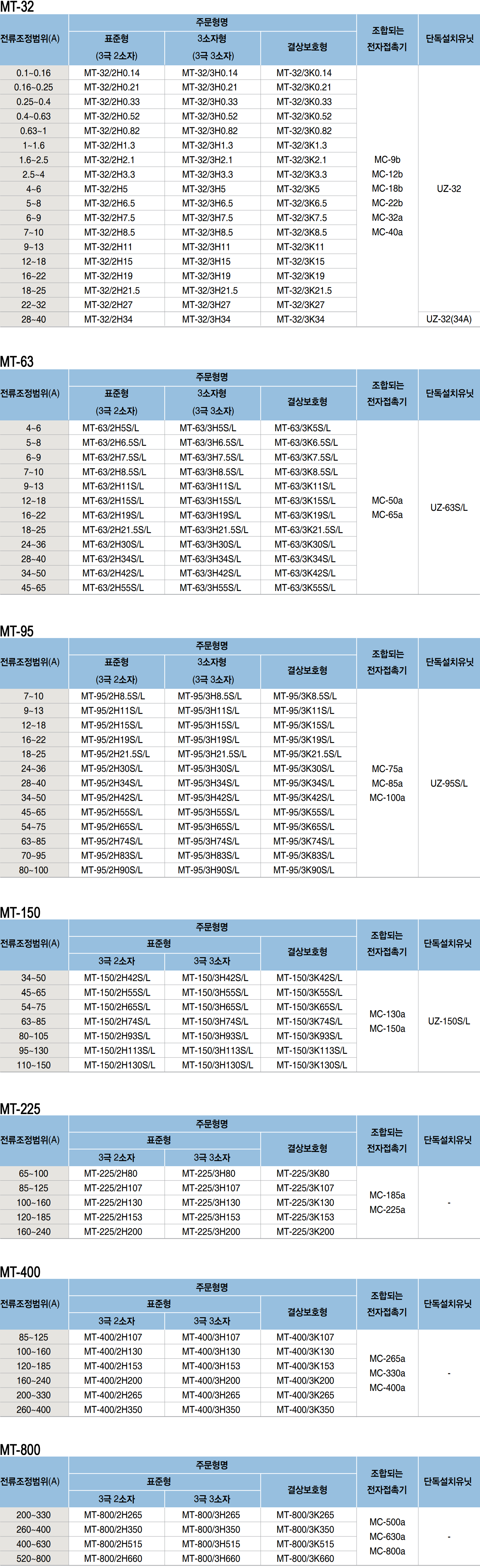
Task: Click the MT-800 section heading
Action: click(20, 1451)
